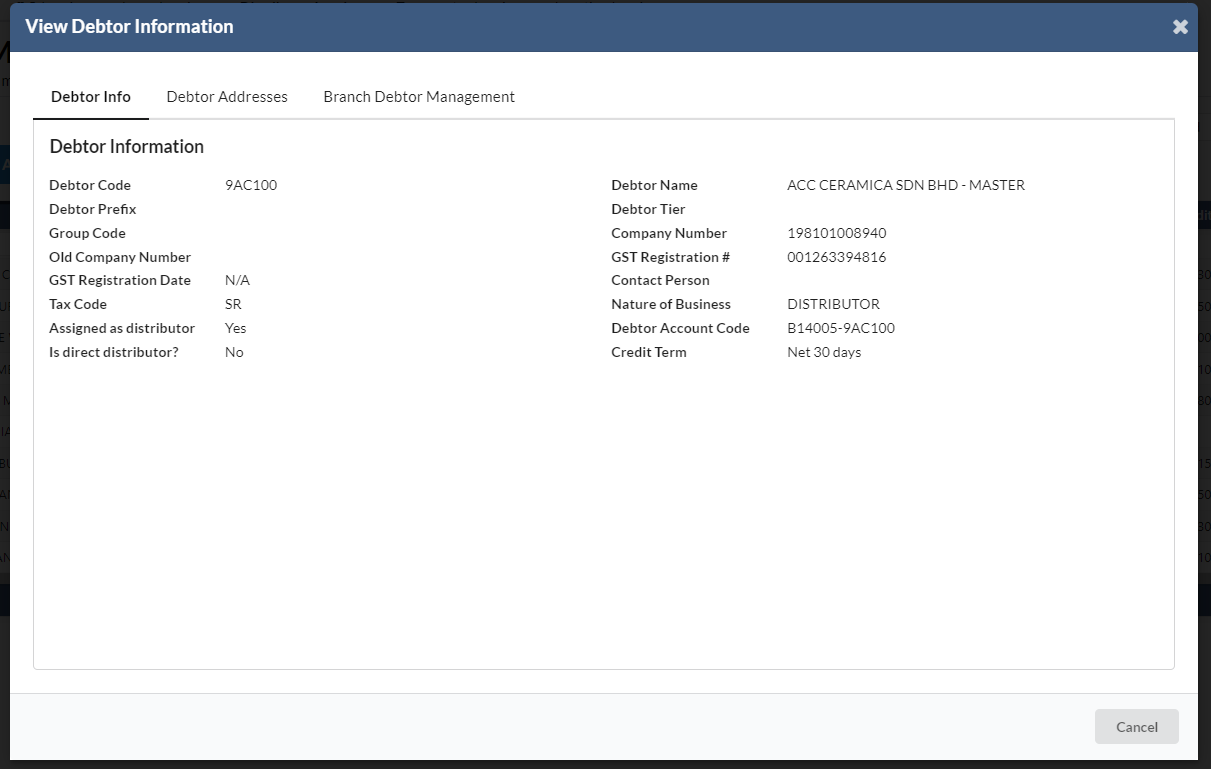Click the Credit Term label
The height and width of the screenshot is (769, 1211).
649,352
